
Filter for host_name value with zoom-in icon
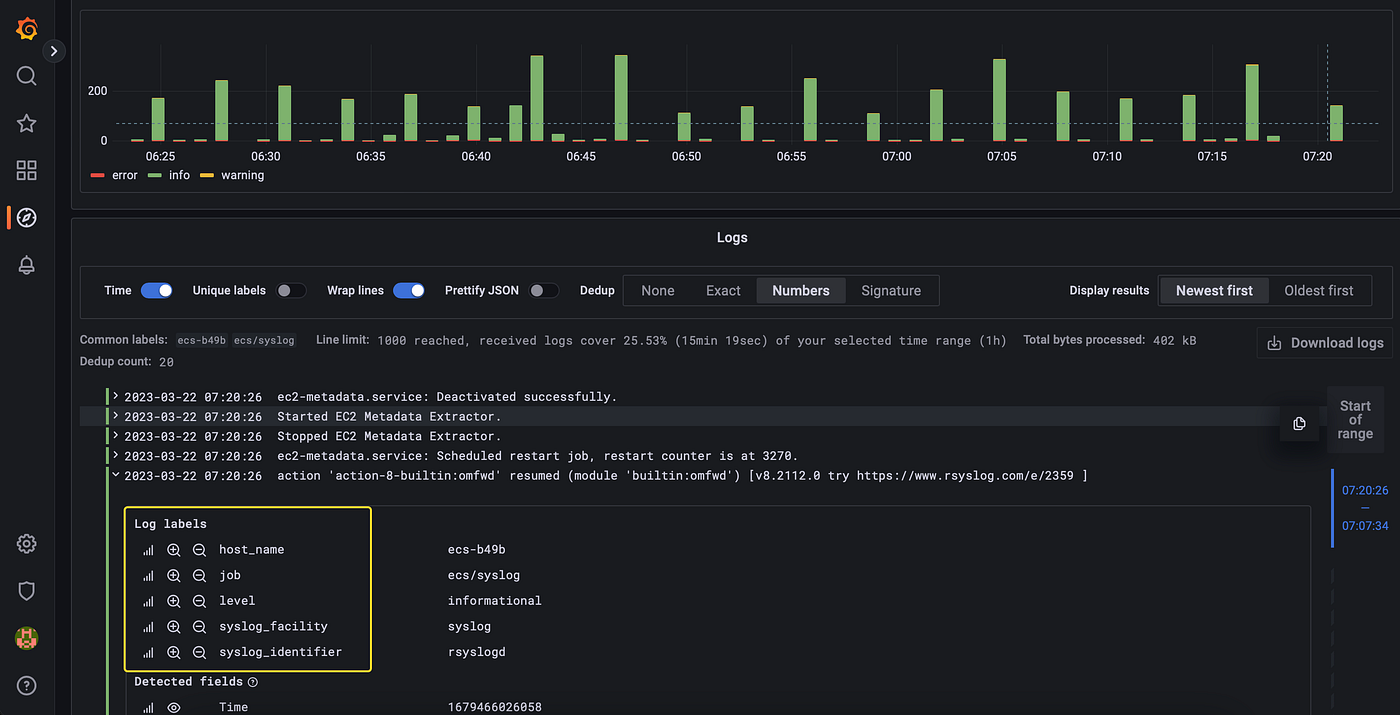click(174, 550)
